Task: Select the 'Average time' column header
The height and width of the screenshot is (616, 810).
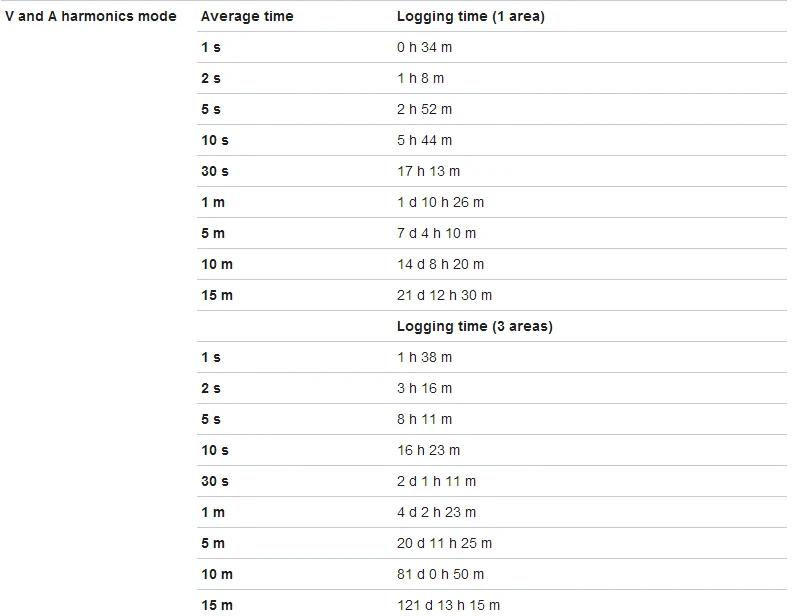Action: click(247, 17)
